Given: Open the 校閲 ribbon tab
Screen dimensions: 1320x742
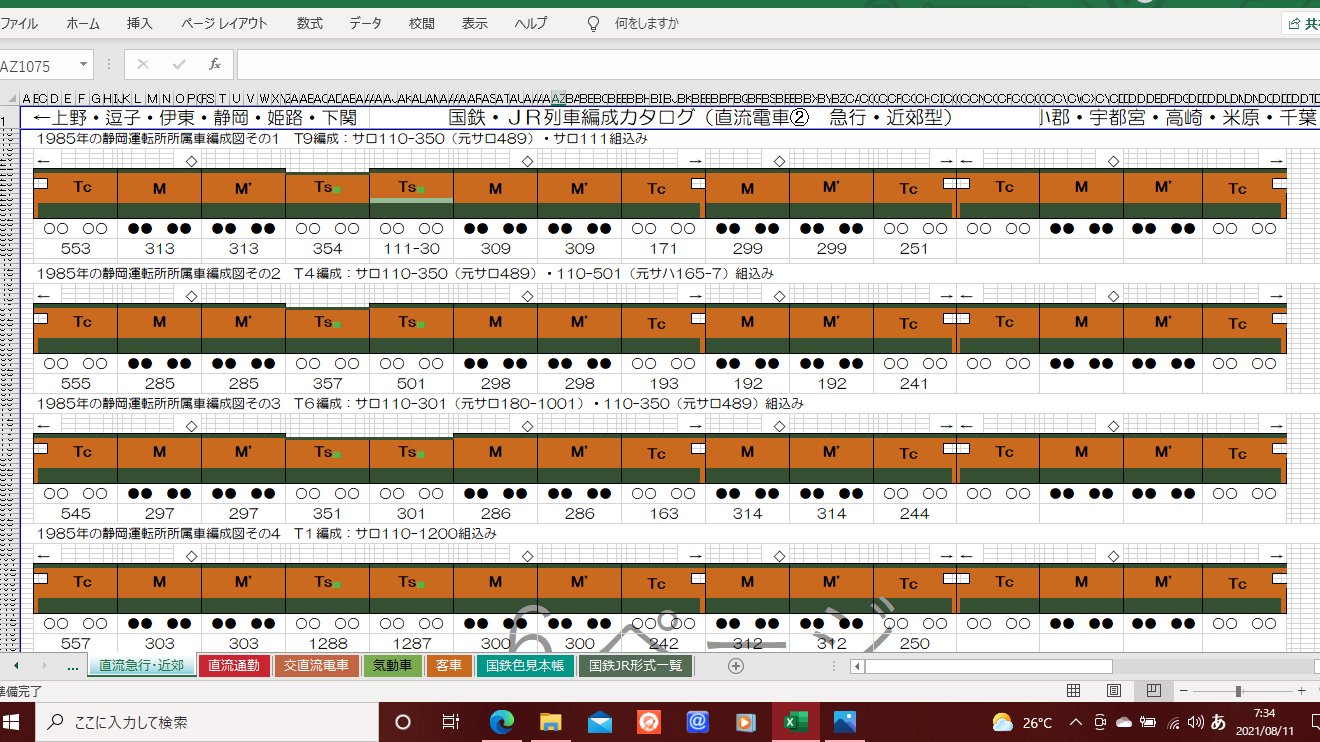Looking at the screenshot, I should pos(422,23).
